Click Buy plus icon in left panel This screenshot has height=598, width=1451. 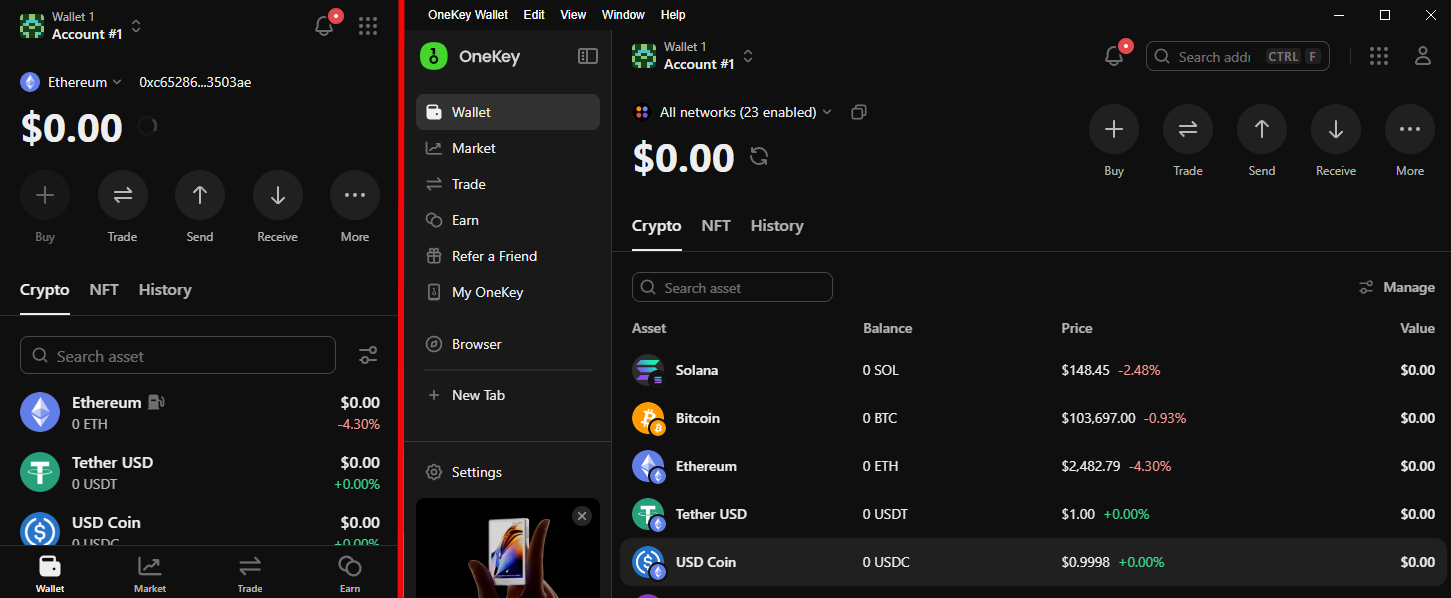[x=45, y=195]
